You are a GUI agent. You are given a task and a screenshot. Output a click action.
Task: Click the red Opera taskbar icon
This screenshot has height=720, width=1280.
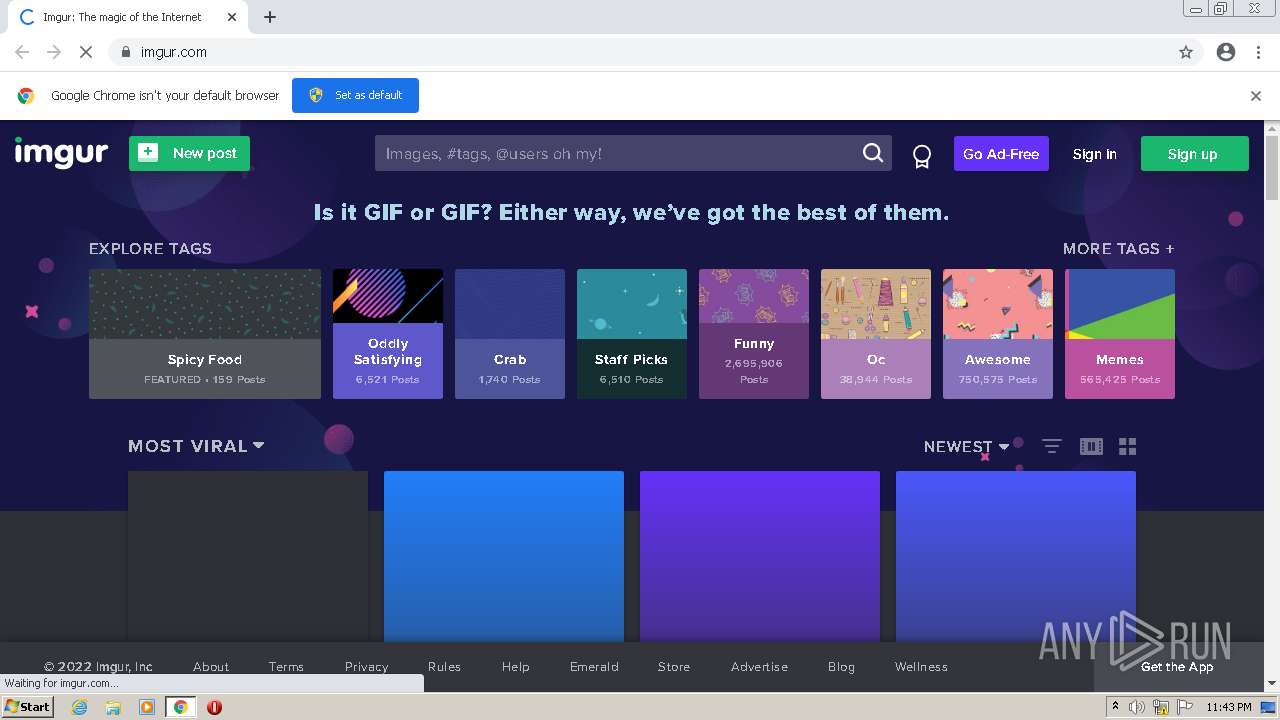(214, 707)
